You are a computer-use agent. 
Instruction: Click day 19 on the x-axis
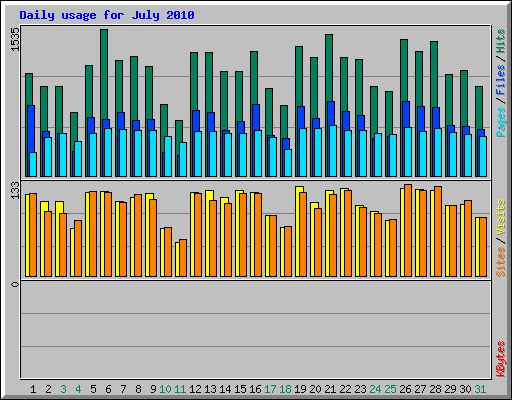pyautogui.click(x=300, y=389)
